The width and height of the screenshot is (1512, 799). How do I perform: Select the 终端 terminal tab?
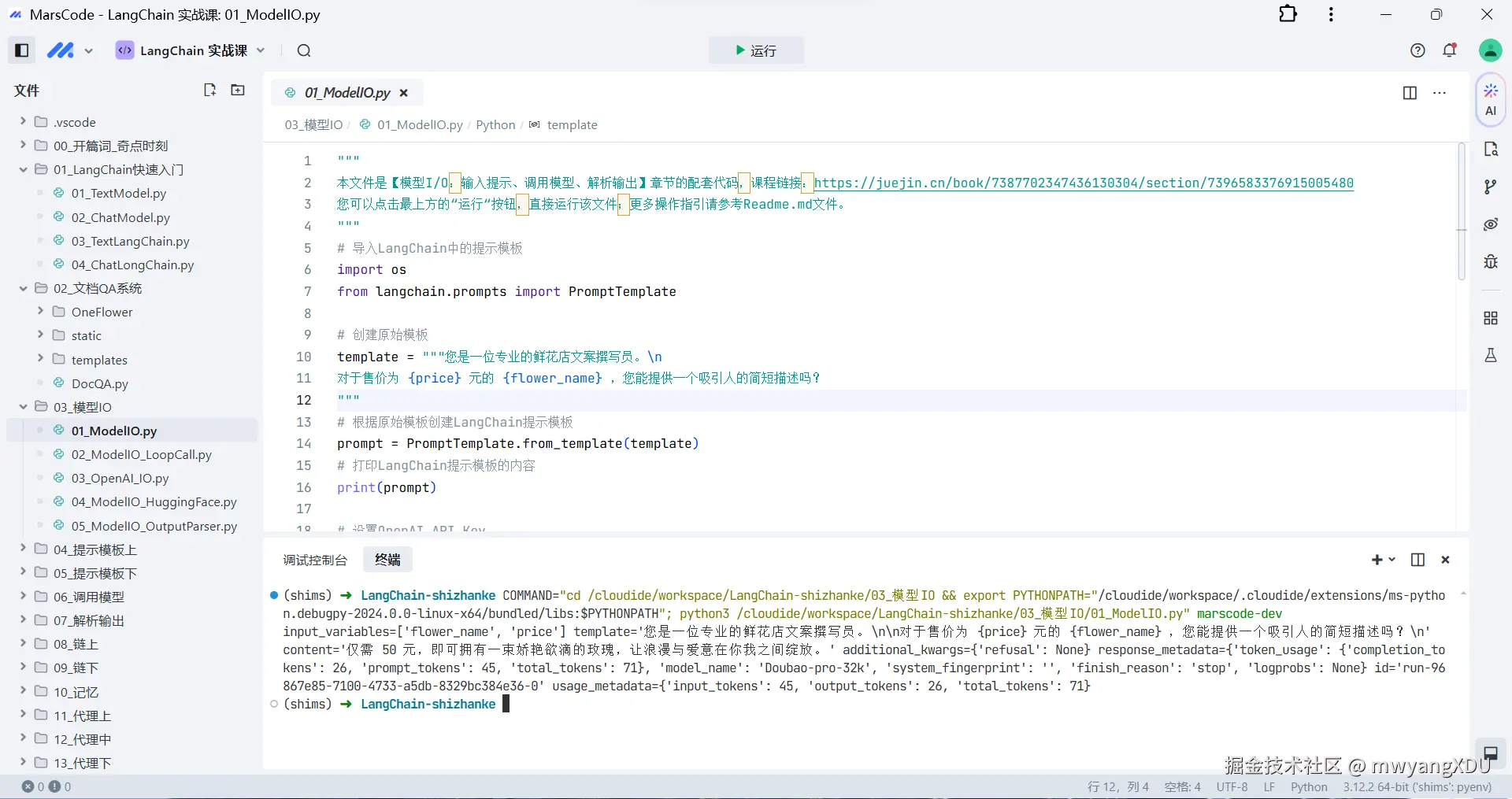tap(387, 560)
